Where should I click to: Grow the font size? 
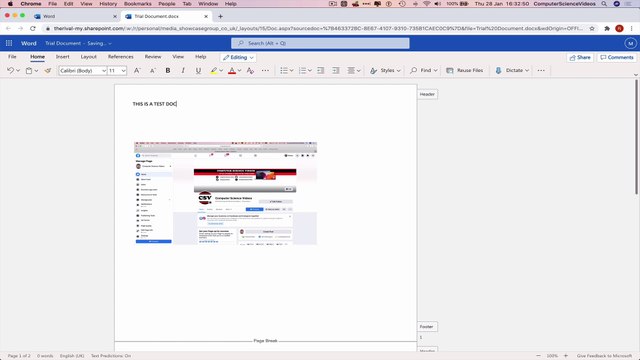[x=137, y=71]
